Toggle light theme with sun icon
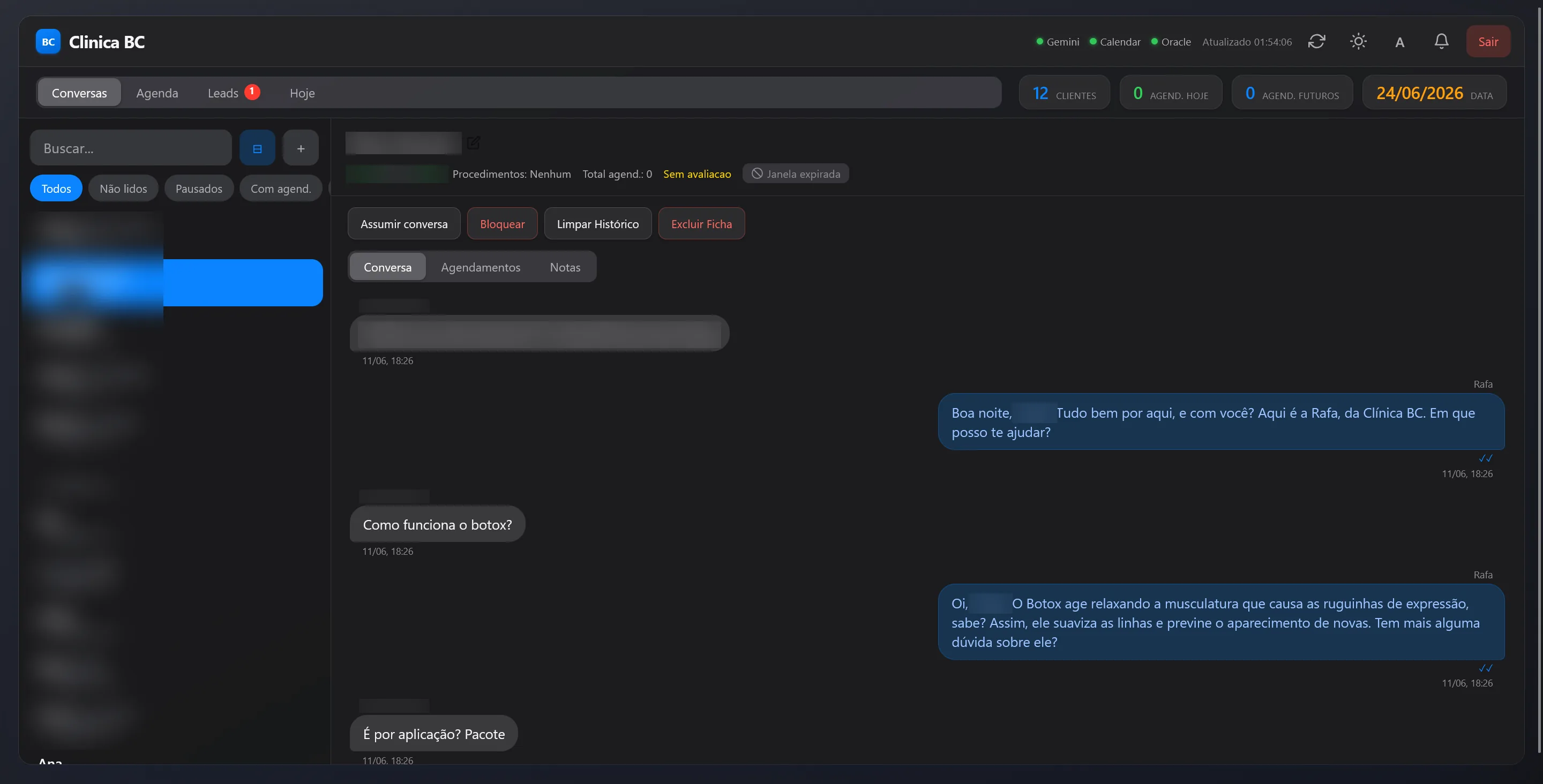Image resolution: width=1543 pixels, height=784 pixels. [1358, 41]
